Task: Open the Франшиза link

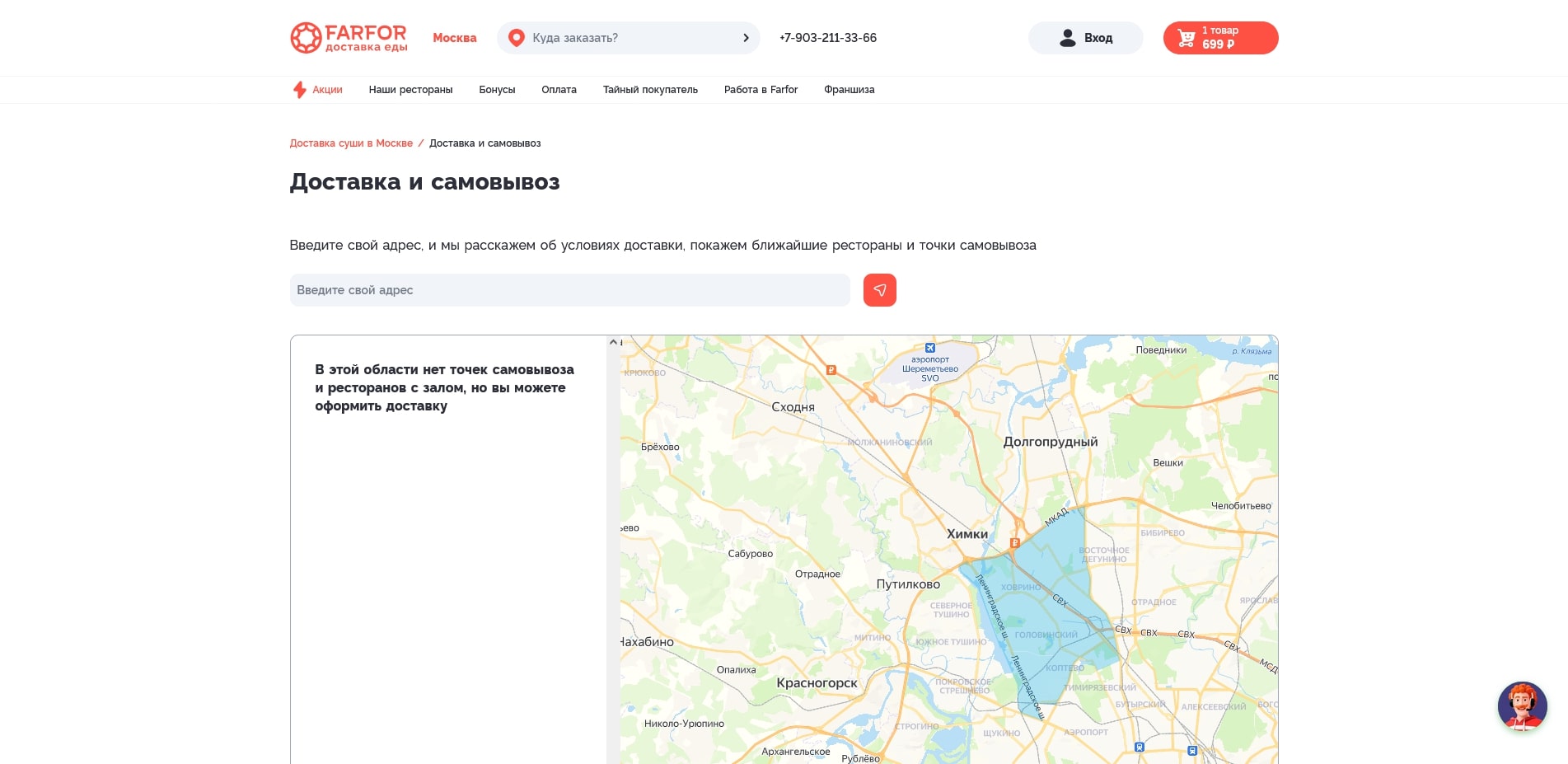Action: 849,90
